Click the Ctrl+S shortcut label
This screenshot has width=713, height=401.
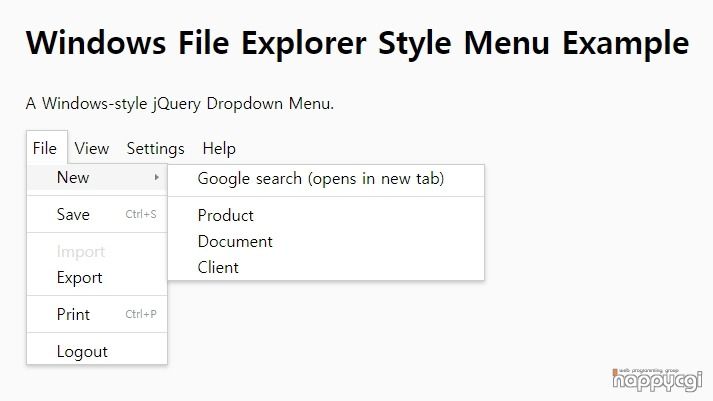coord(141,214)
